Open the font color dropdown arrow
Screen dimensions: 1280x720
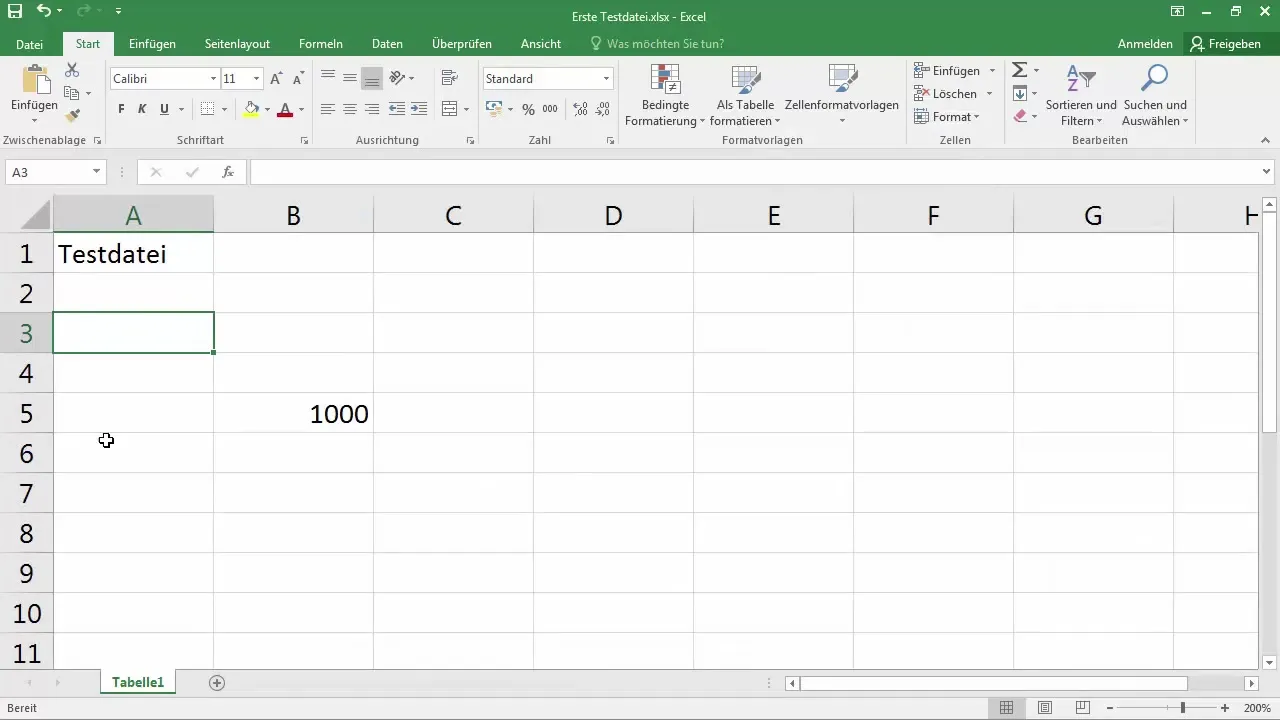click(302, 109)
